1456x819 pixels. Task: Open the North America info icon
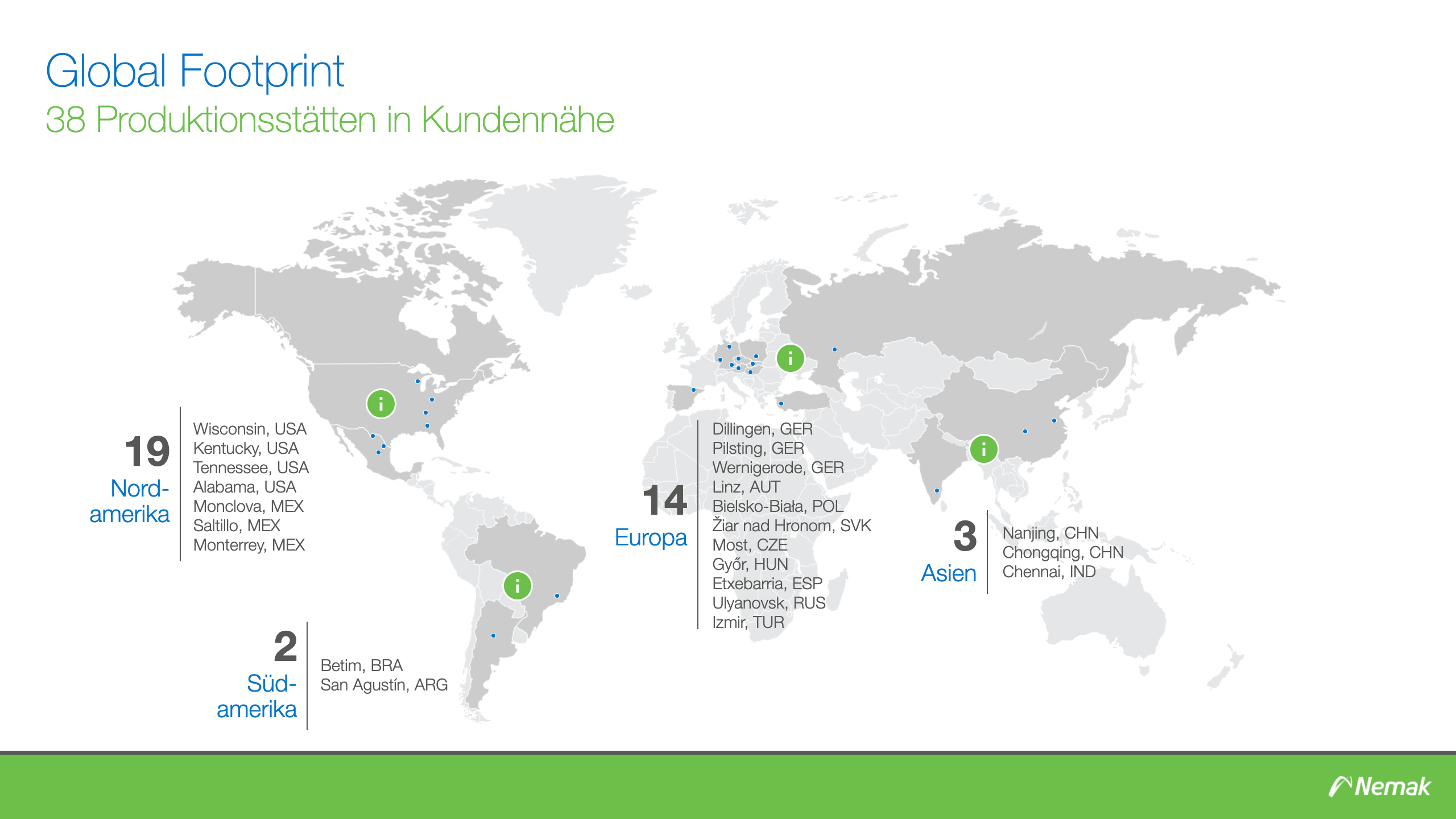380,404
